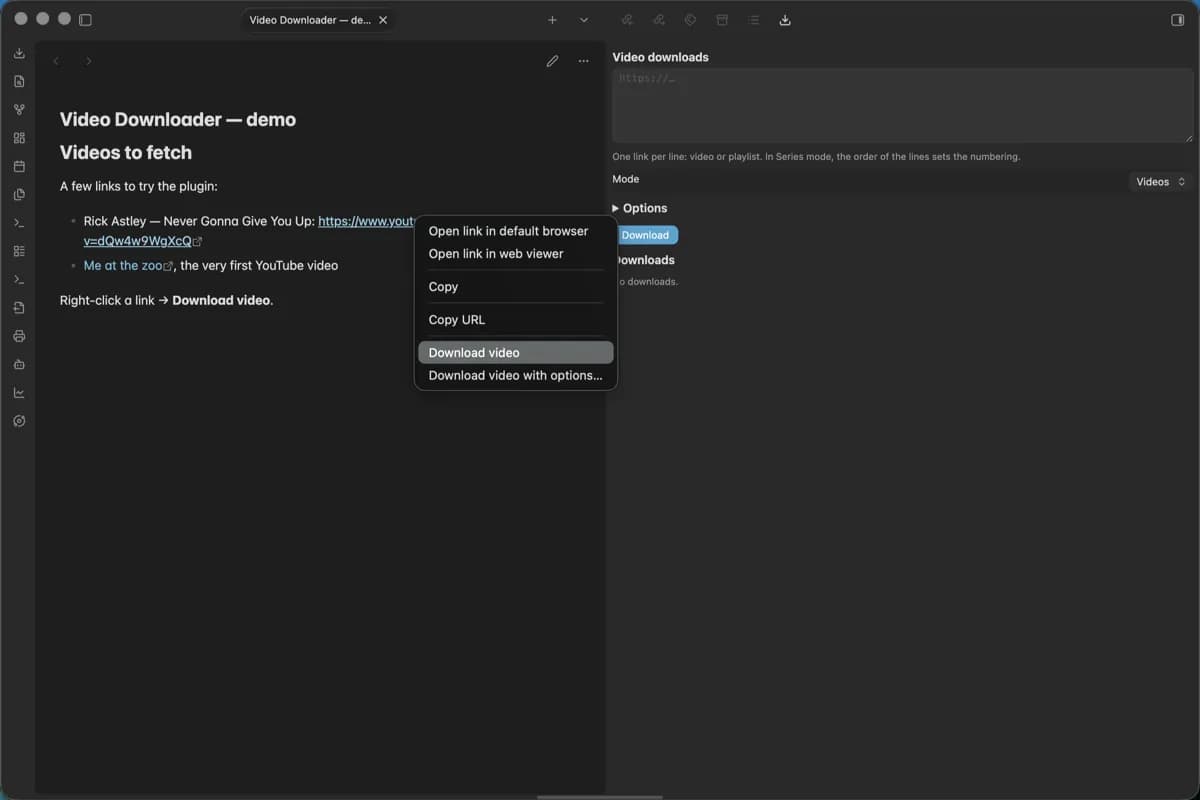This screenshot has height=800, width=1200.
Task: Click the printer icon in left ribbon
Action: pos(19,336)
